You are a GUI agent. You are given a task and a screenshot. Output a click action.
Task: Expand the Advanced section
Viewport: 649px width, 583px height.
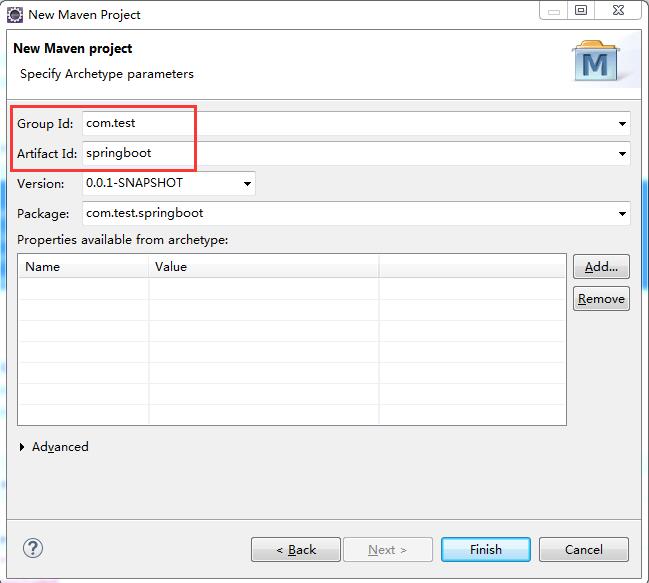(22, 447)
